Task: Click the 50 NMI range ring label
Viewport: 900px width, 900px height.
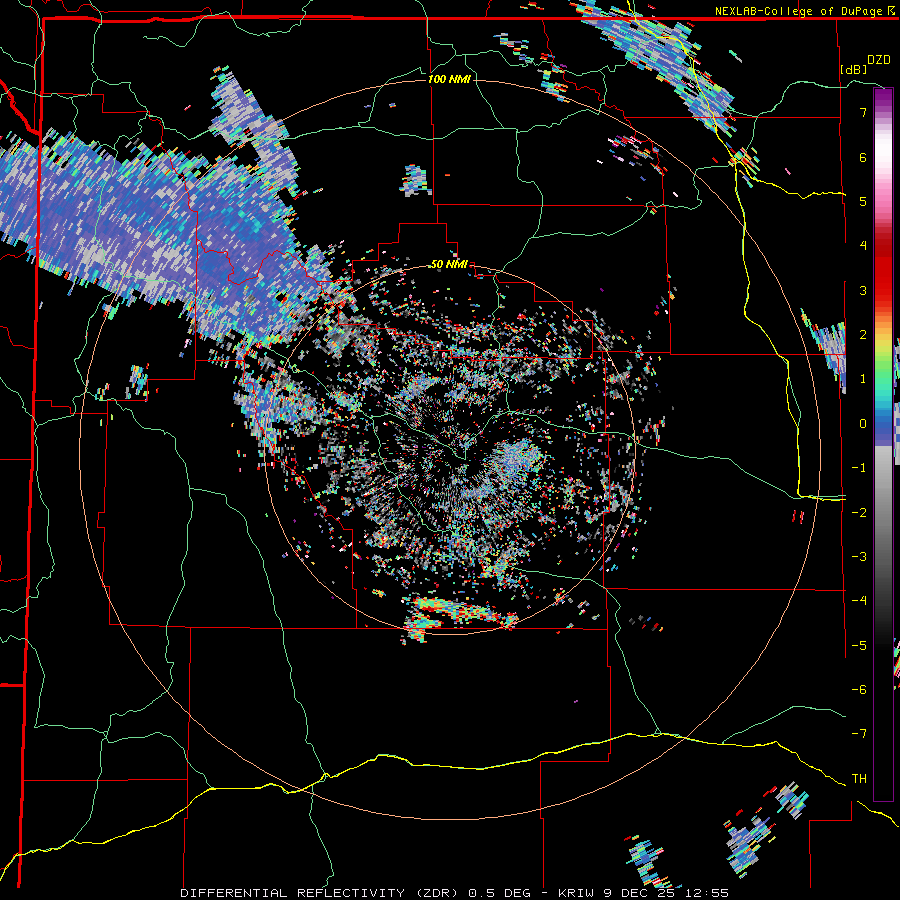Action: (x=449, y=264)
